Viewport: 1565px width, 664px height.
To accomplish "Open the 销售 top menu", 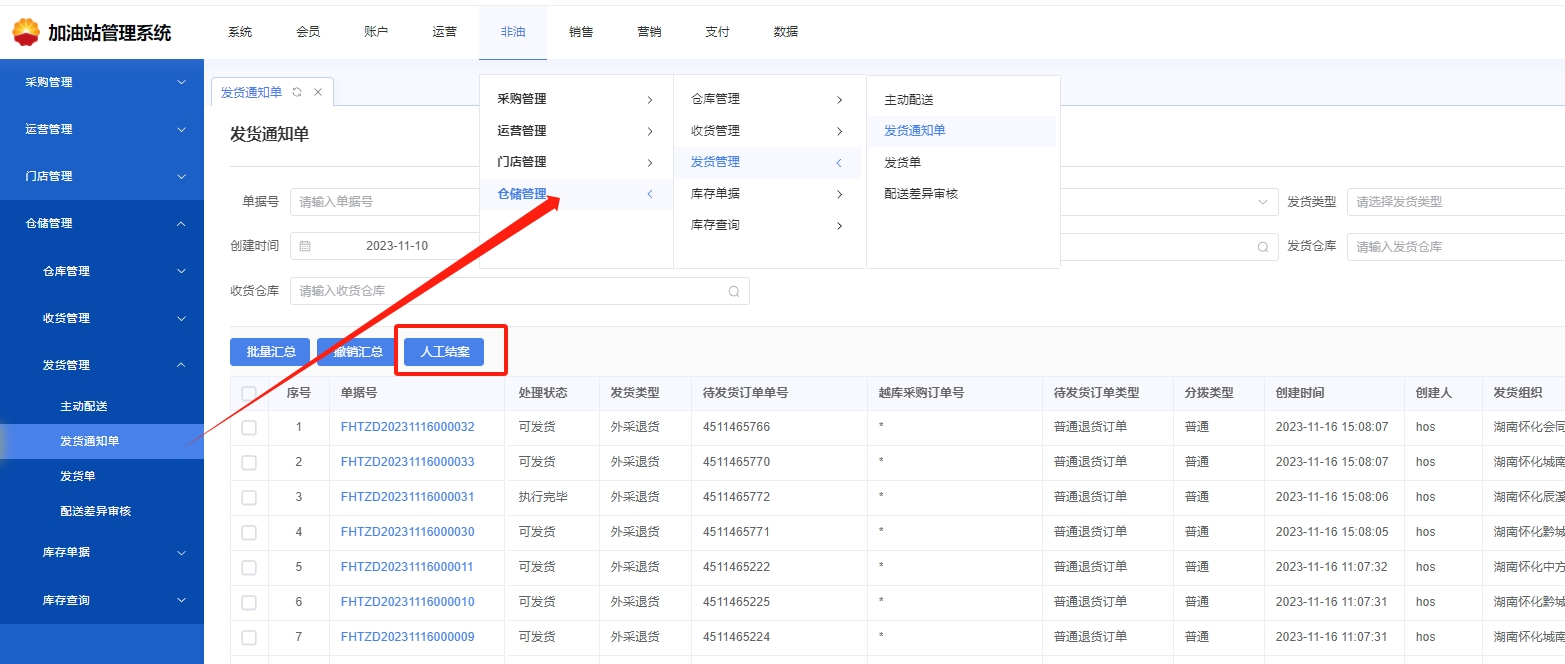I will coord(581,32).
